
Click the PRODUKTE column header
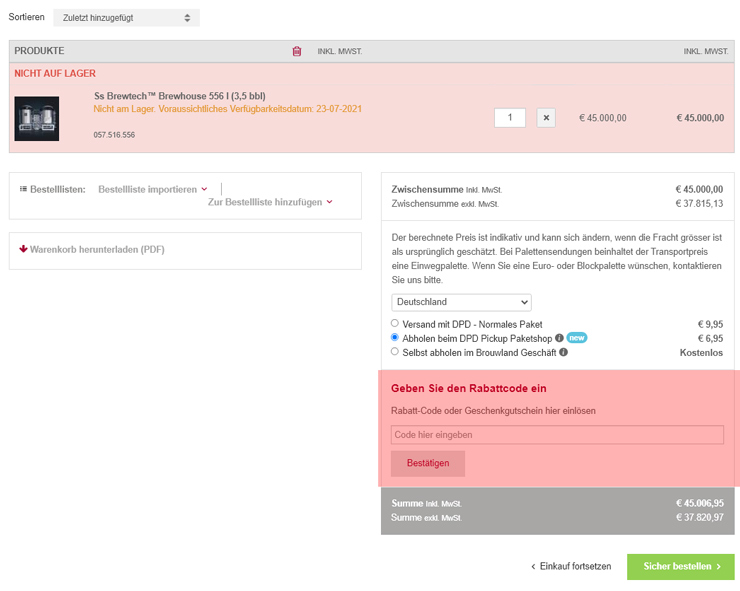coord(39,51)
